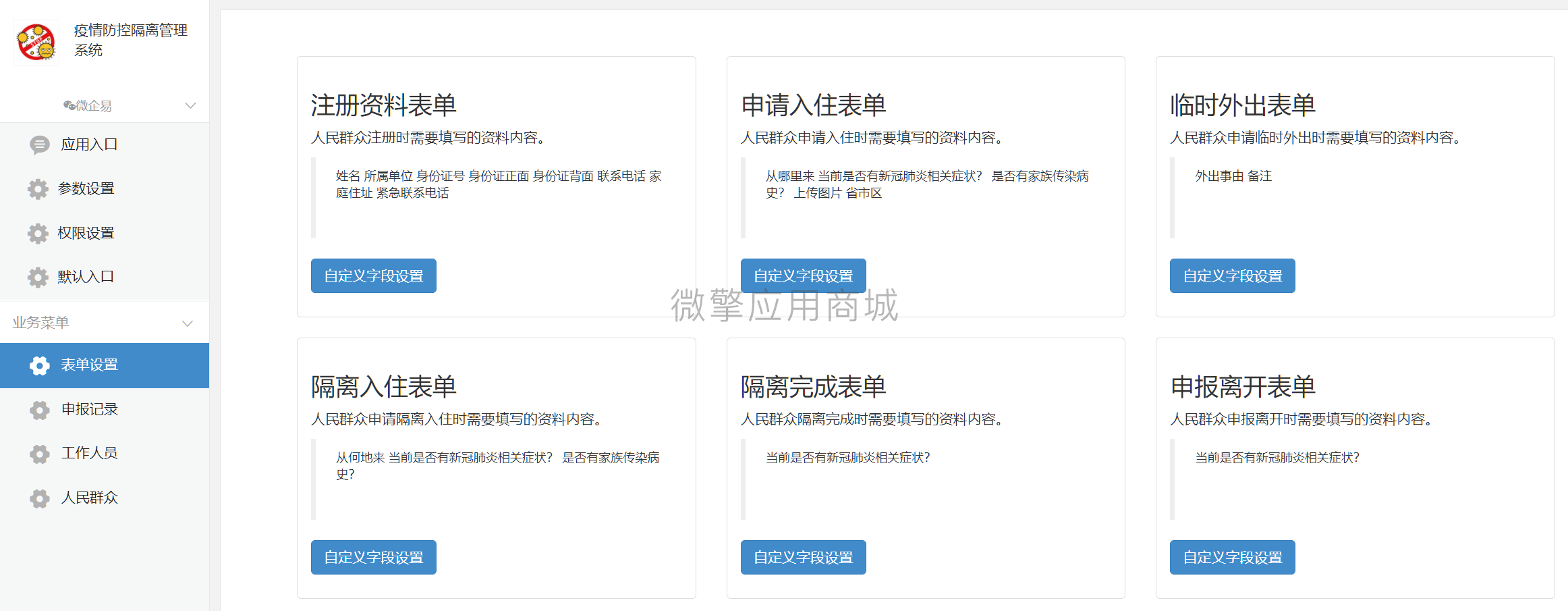Click 自定义字段设置 under 申报离开表单
The image size is (1568, 611).
pyautogui.click(x=1233, y=557)
